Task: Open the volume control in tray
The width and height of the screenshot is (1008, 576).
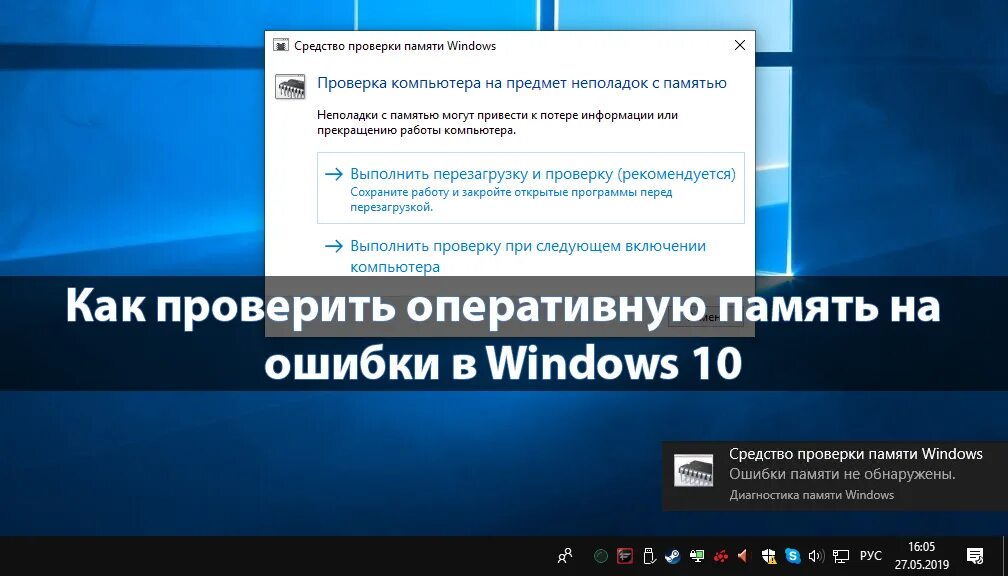Action: pyautogui.click(x=816, y=555)
